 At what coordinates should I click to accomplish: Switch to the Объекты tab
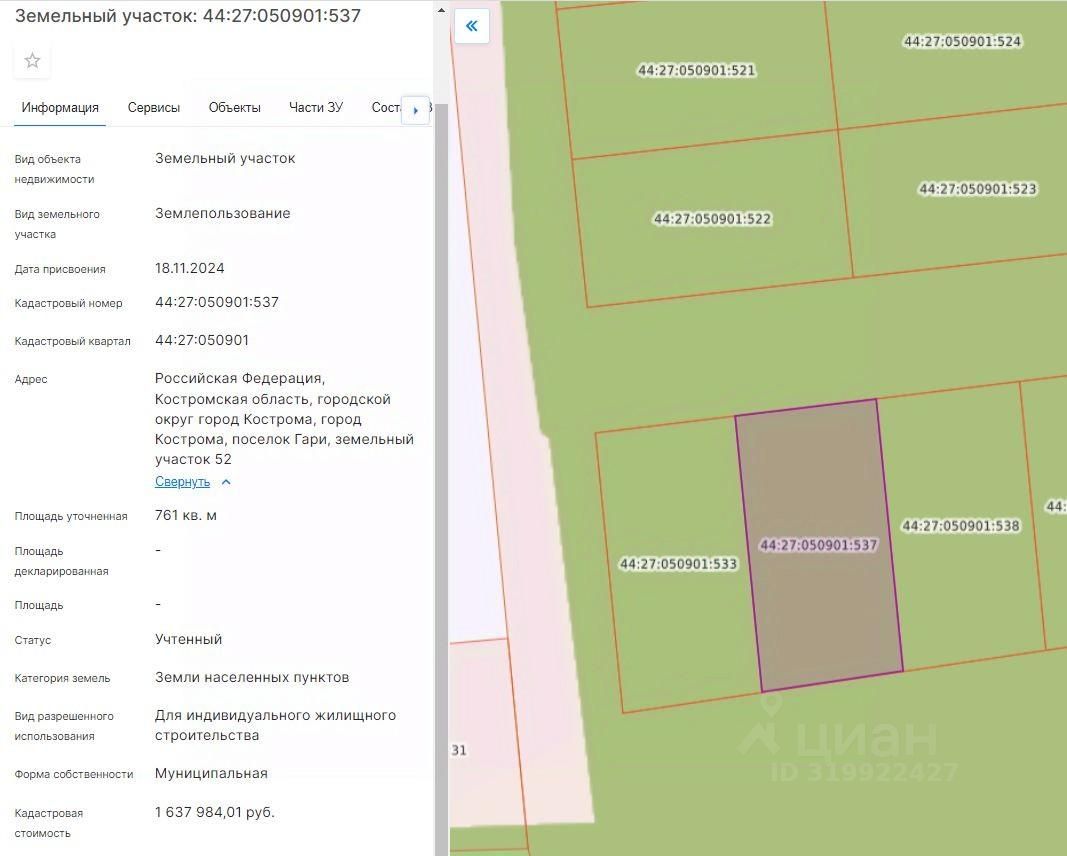pyautogui.click(x=235, y=108)
